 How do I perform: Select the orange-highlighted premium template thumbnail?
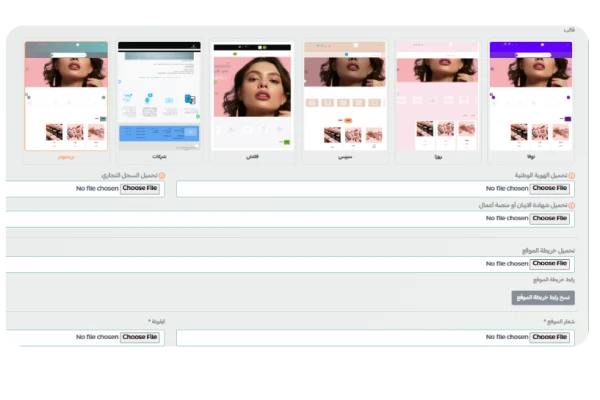[x=66, y=95]
